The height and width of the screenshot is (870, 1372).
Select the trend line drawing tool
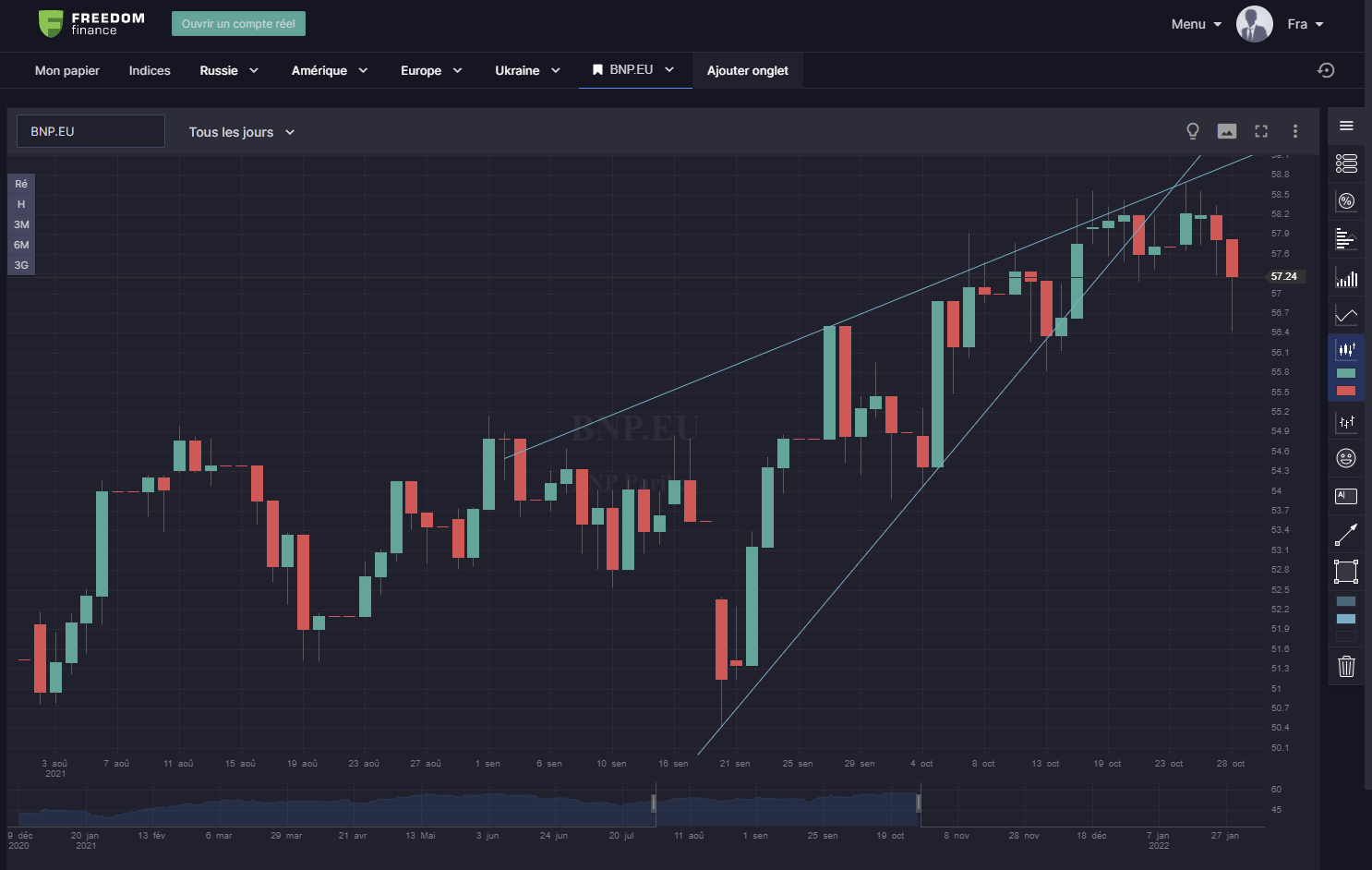point(1346,533)
